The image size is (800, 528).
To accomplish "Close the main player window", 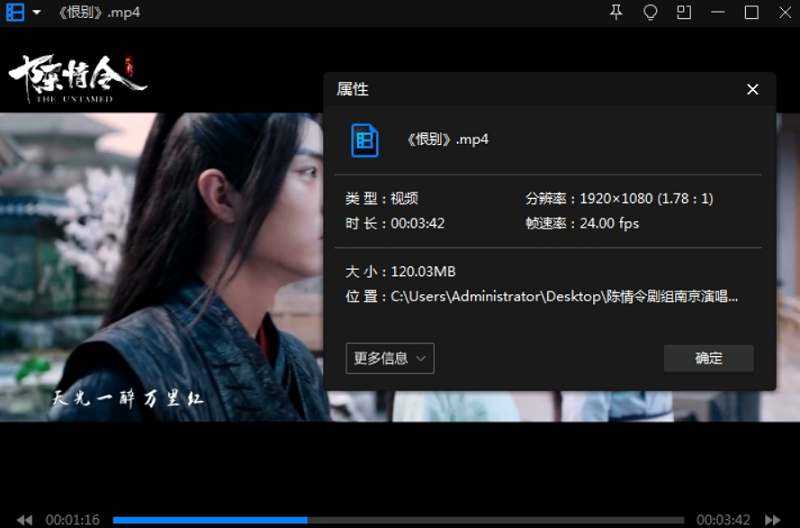I will point(783,12).
